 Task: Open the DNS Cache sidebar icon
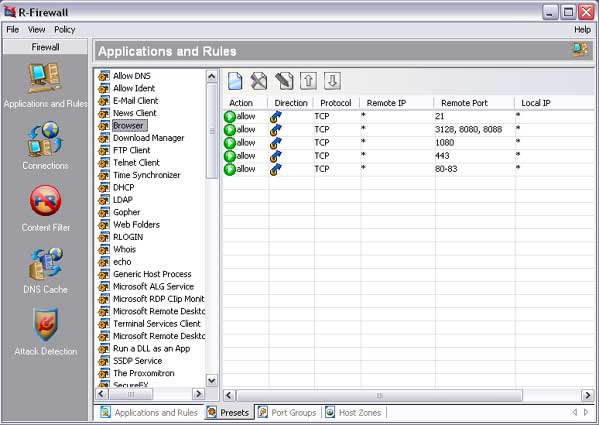coord(45,264)
